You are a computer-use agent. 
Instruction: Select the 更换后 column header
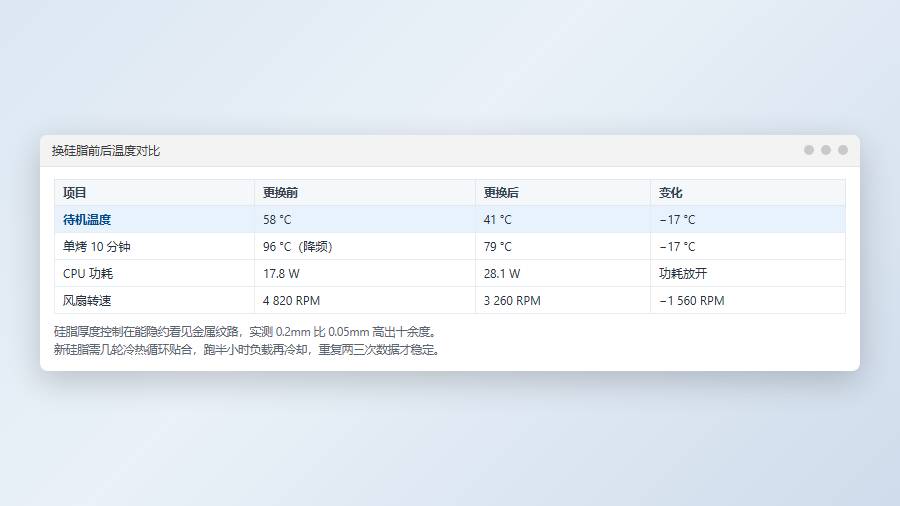pos(562,193)
